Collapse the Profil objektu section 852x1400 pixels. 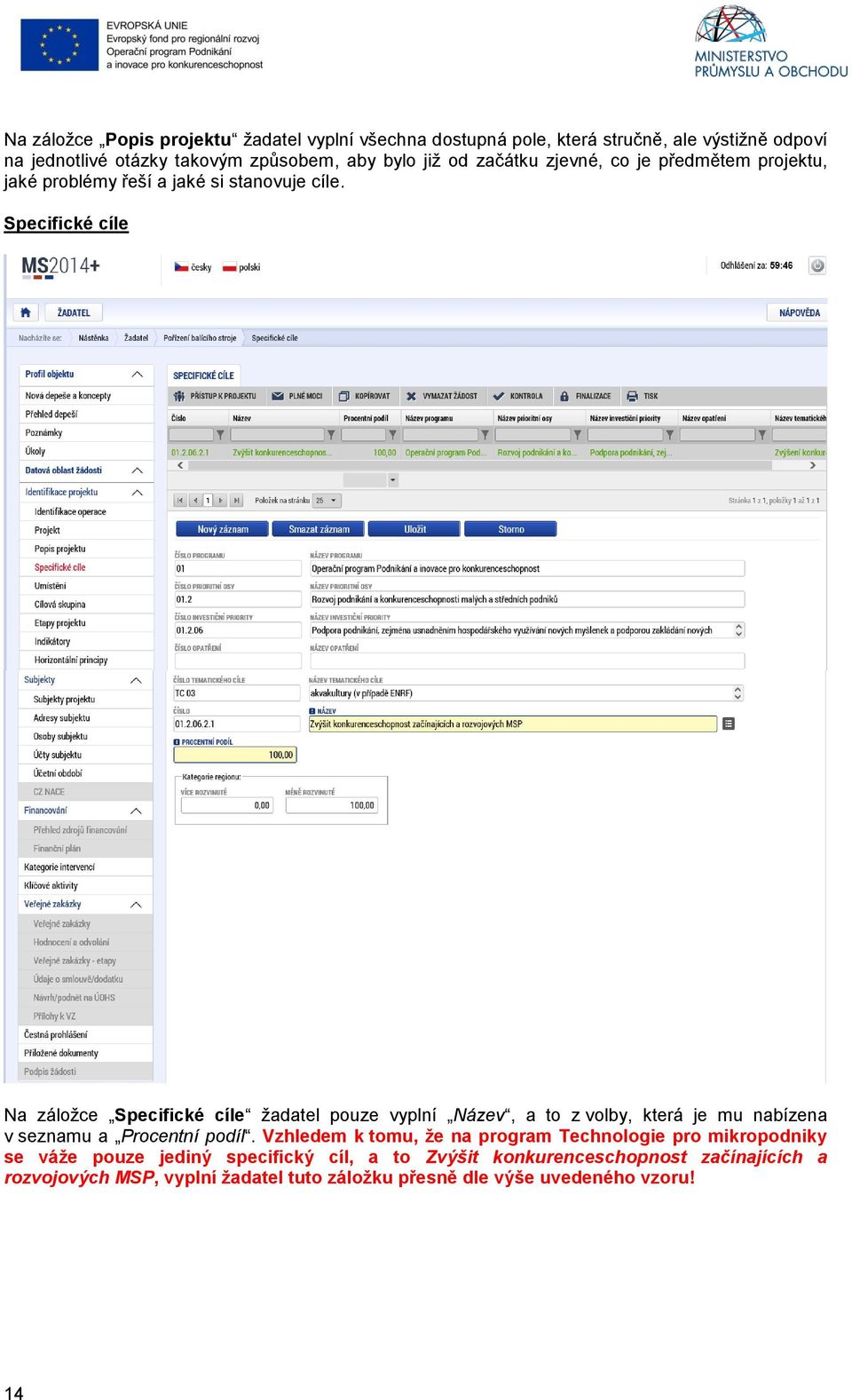tap(137, 375)
